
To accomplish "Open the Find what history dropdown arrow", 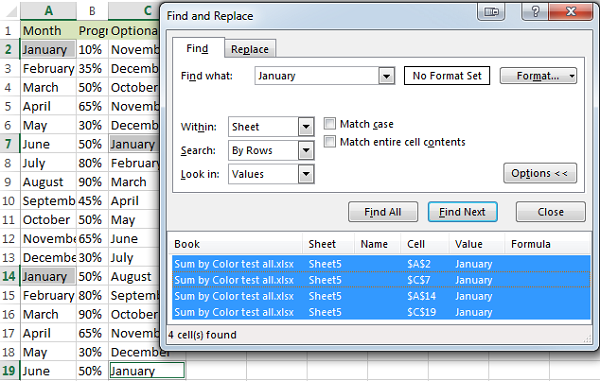I will [x=386, y=76].
